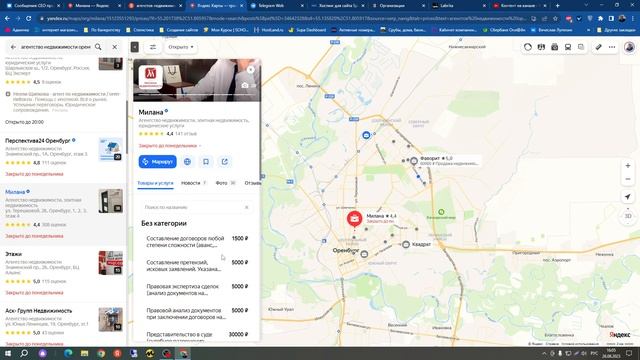Zoom out the map with minus button
The image size is (640, 360).
628,179
